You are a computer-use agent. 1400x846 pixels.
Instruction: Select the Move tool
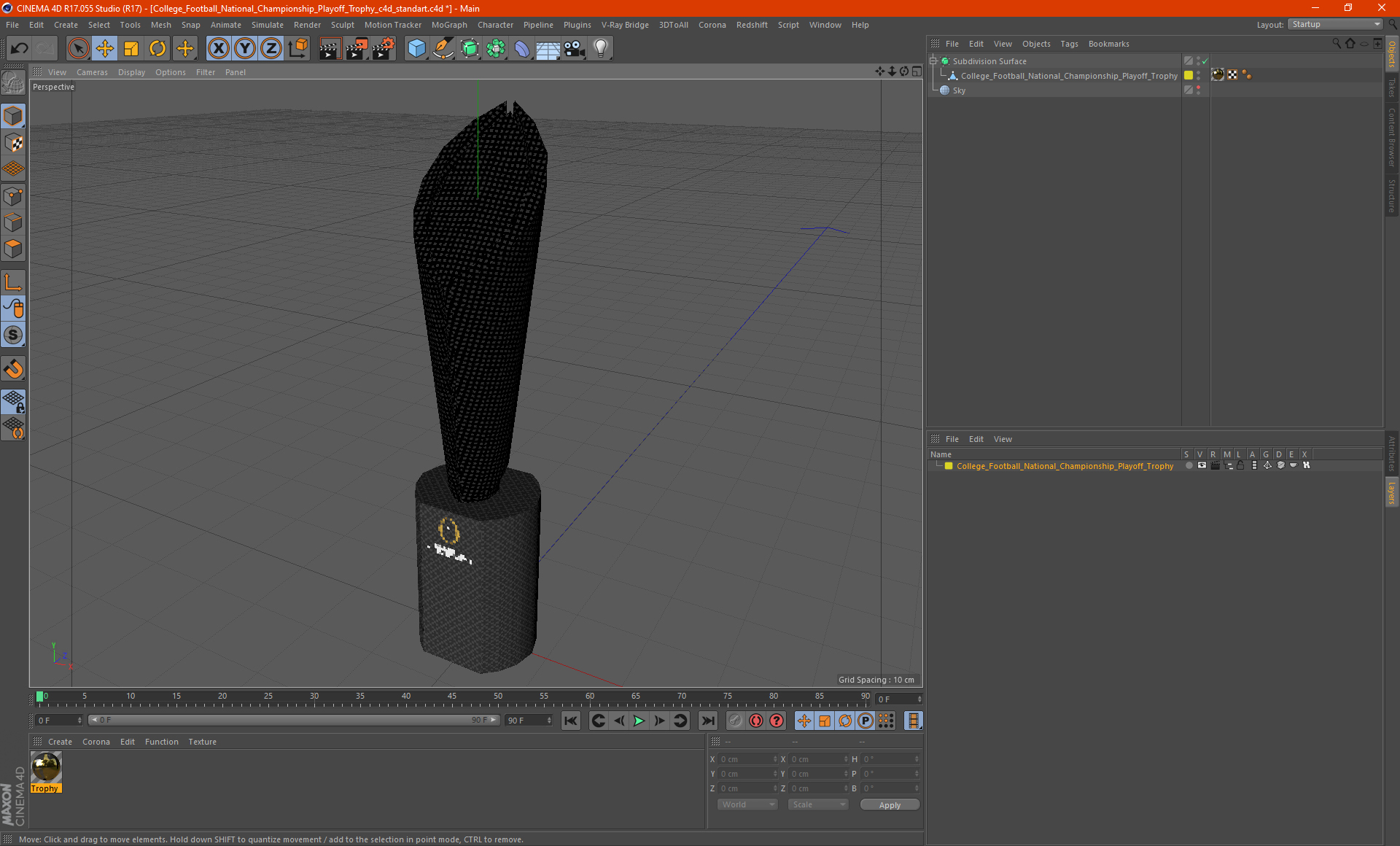[105, 49]
